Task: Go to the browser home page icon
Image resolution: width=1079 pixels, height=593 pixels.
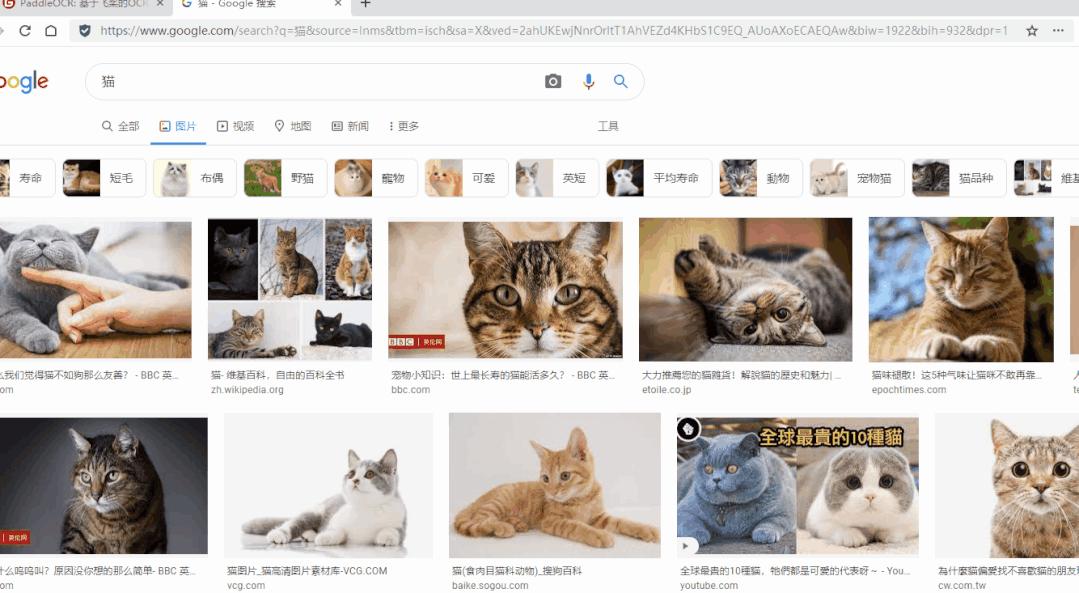Action: pyautogui.click(x=51, y=31)
